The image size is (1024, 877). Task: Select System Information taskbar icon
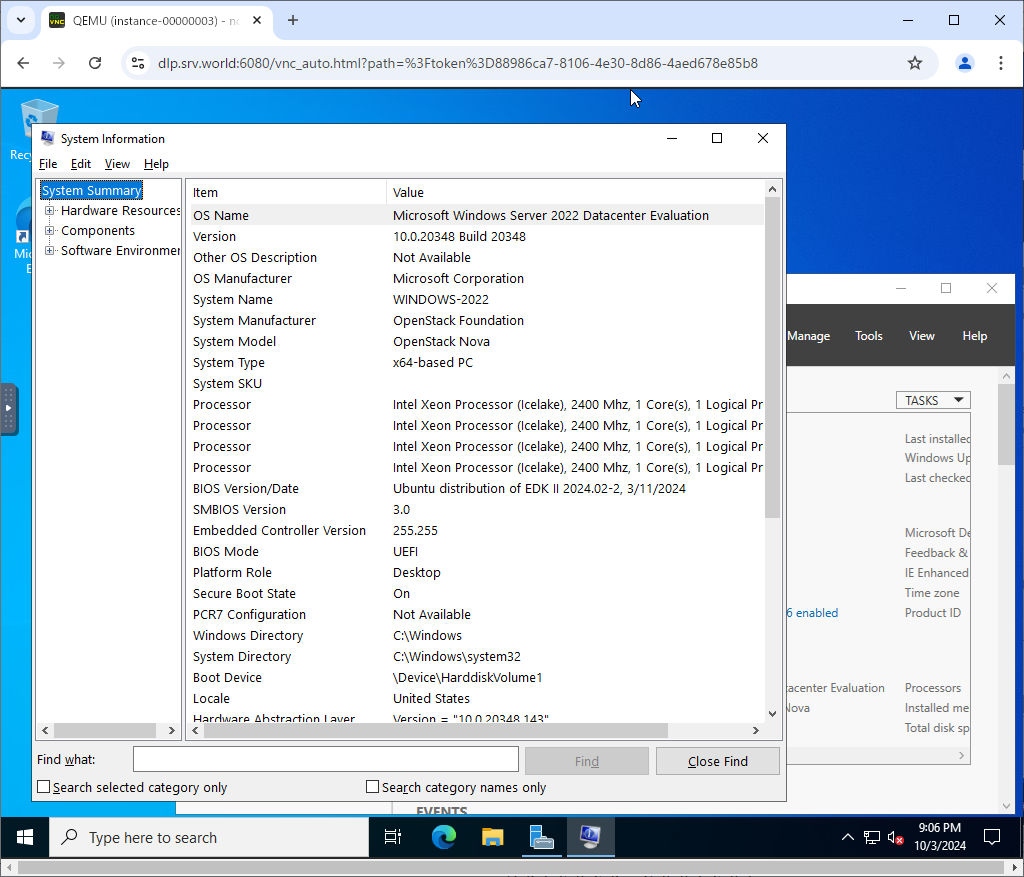click(590, 837)
